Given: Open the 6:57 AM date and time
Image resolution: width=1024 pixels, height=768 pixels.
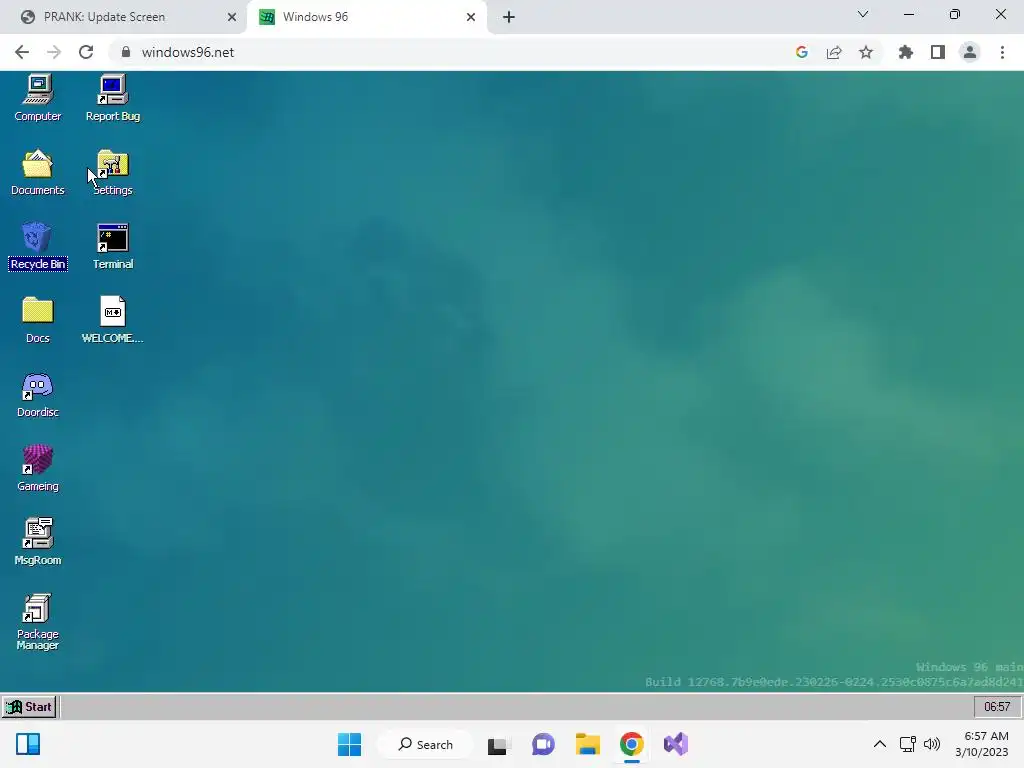Looking at the screenshot, I should click(x=982, y=744).
